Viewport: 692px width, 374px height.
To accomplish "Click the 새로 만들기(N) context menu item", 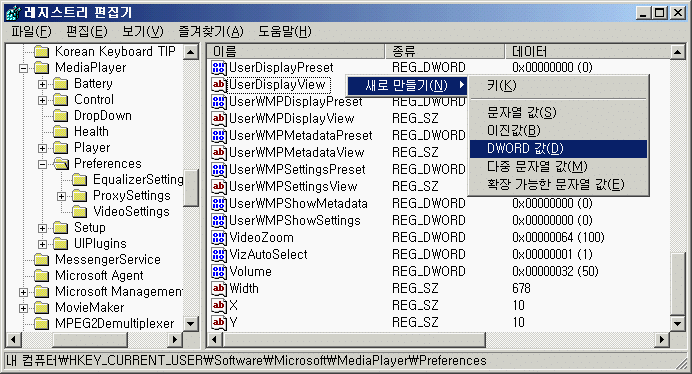I will click(407, 86).
